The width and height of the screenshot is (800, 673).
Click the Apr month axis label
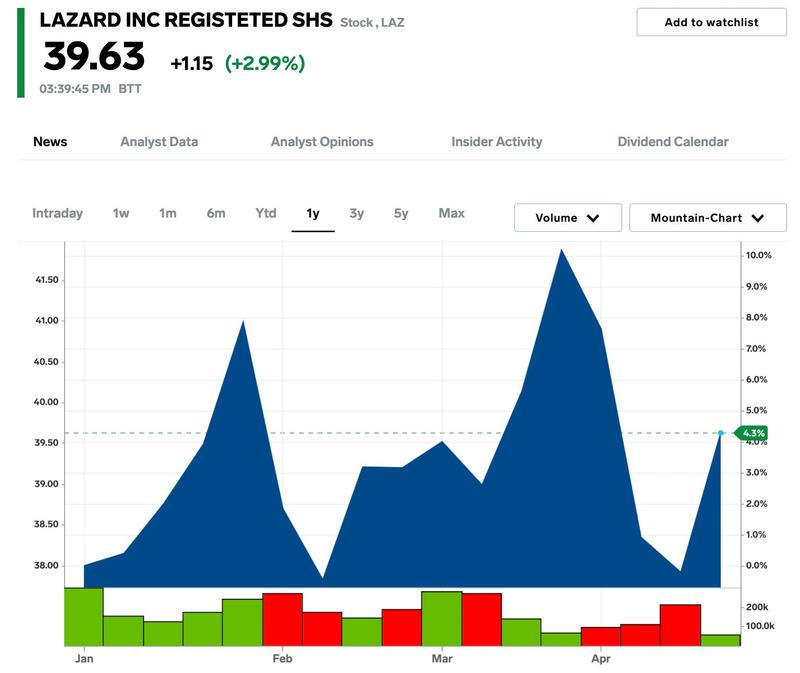tap(601, 658)
